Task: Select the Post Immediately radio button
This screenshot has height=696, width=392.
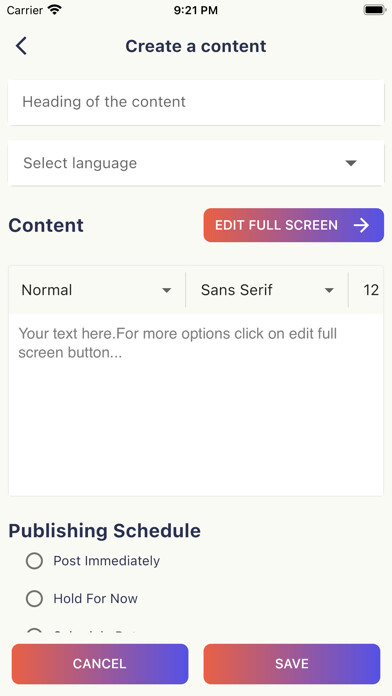Action: pos(34,561)
